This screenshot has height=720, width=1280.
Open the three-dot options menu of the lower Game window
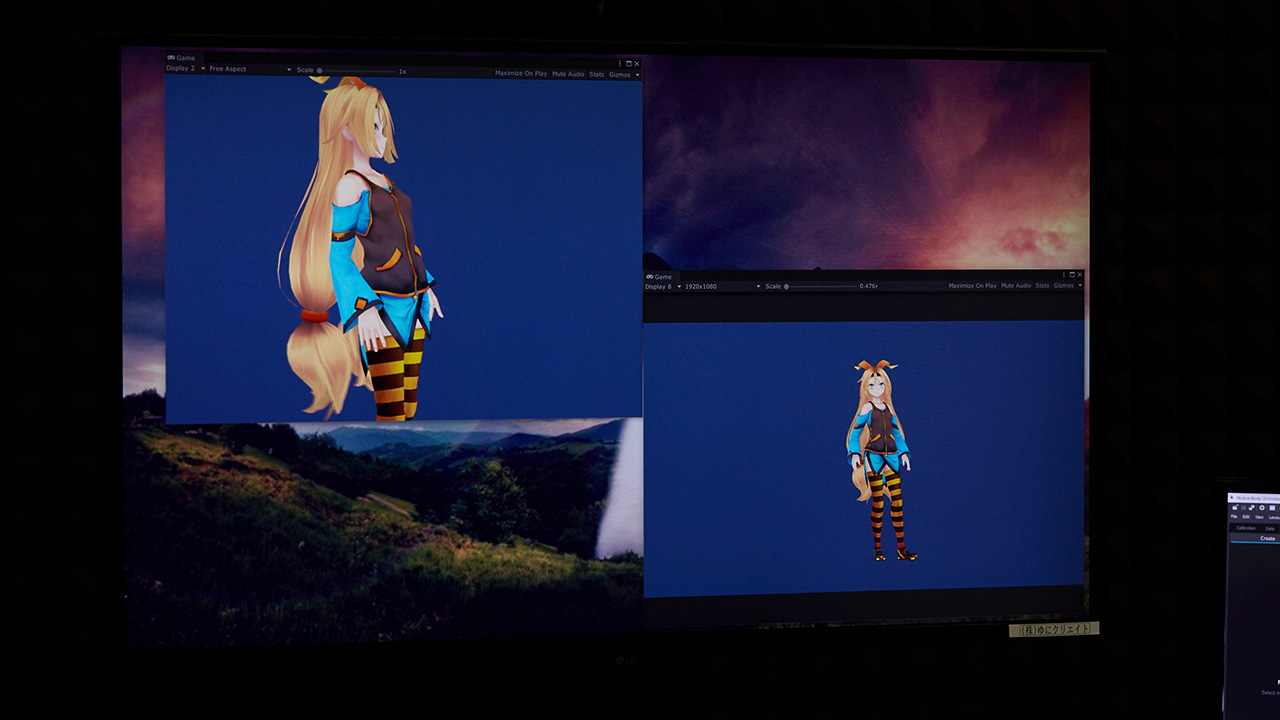click(1064, 274)
